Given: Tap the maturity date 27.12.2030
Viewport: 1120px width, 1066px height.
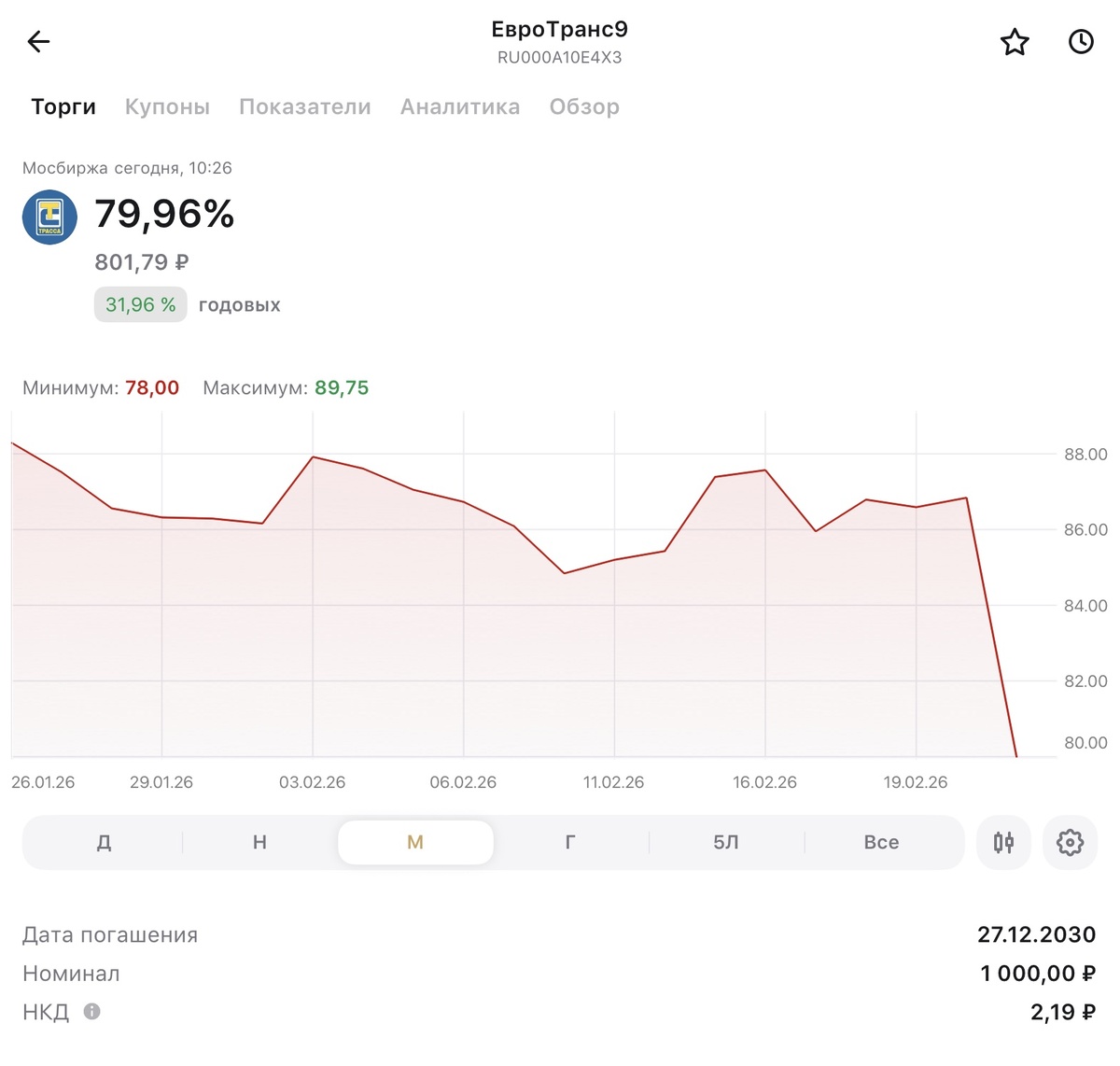Looking at the screenshot, I should pyautogui.click(x=1036, y=934).
